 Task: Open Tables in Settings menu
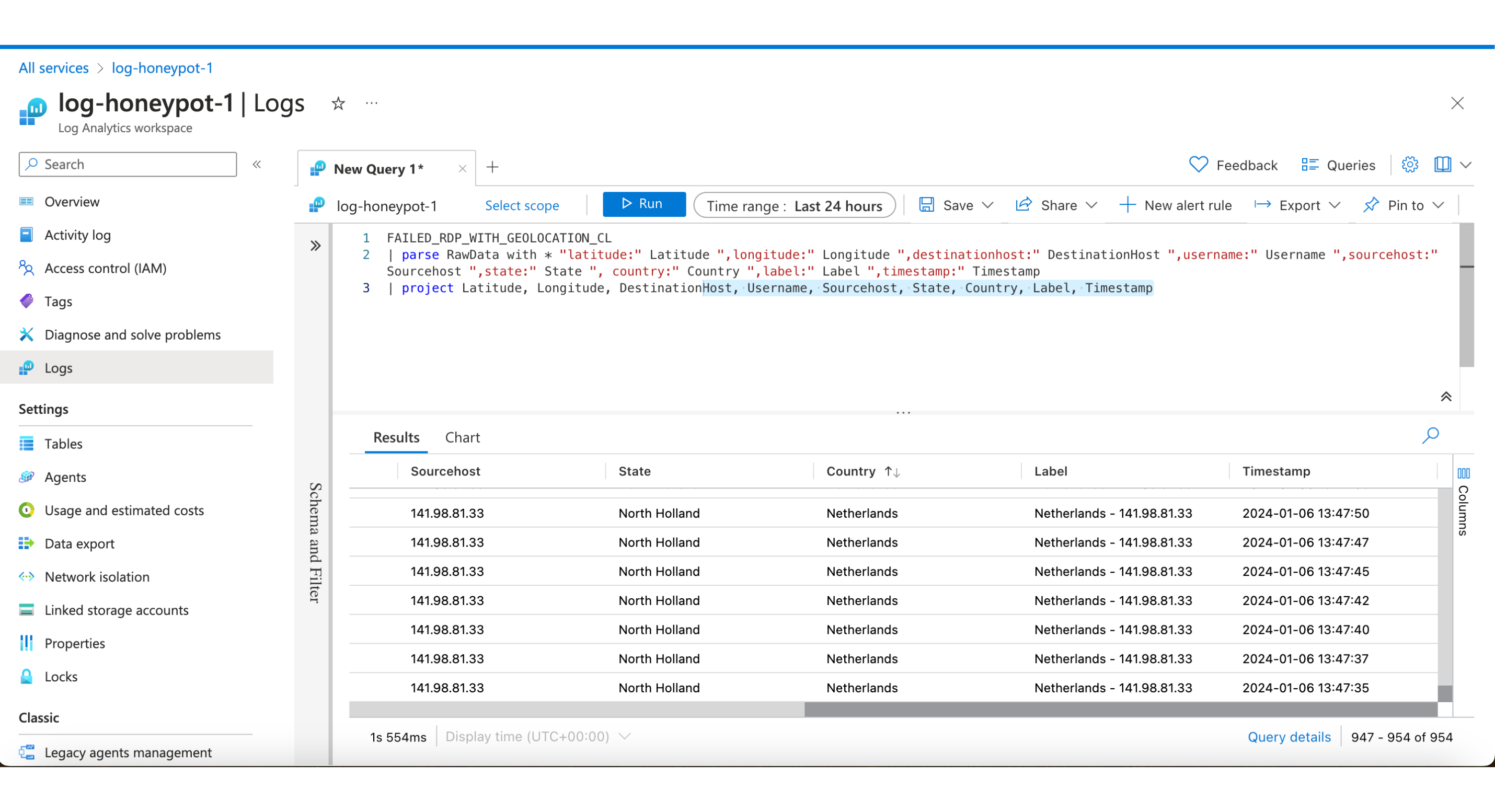pos(63,444)
